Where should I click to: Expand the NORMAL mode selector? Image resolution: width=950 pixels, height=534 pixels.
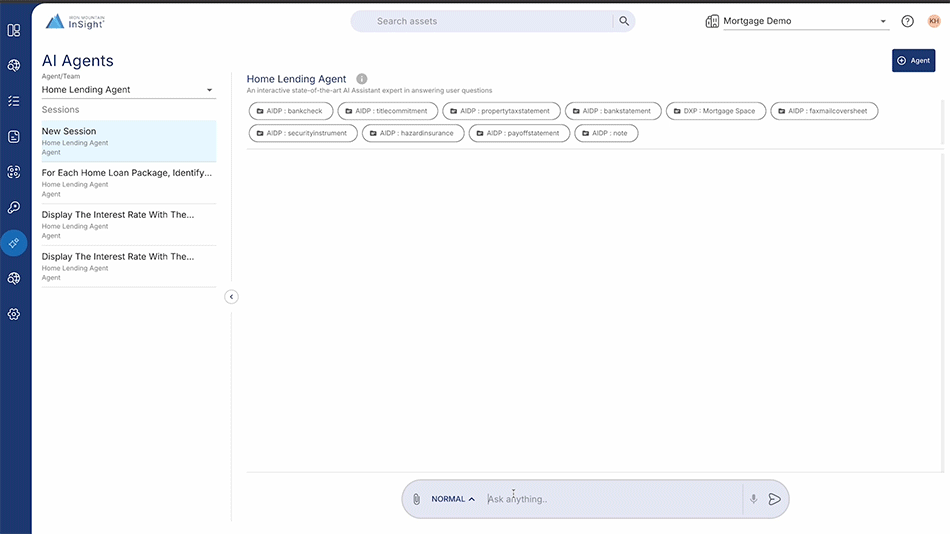pos(453,499)
